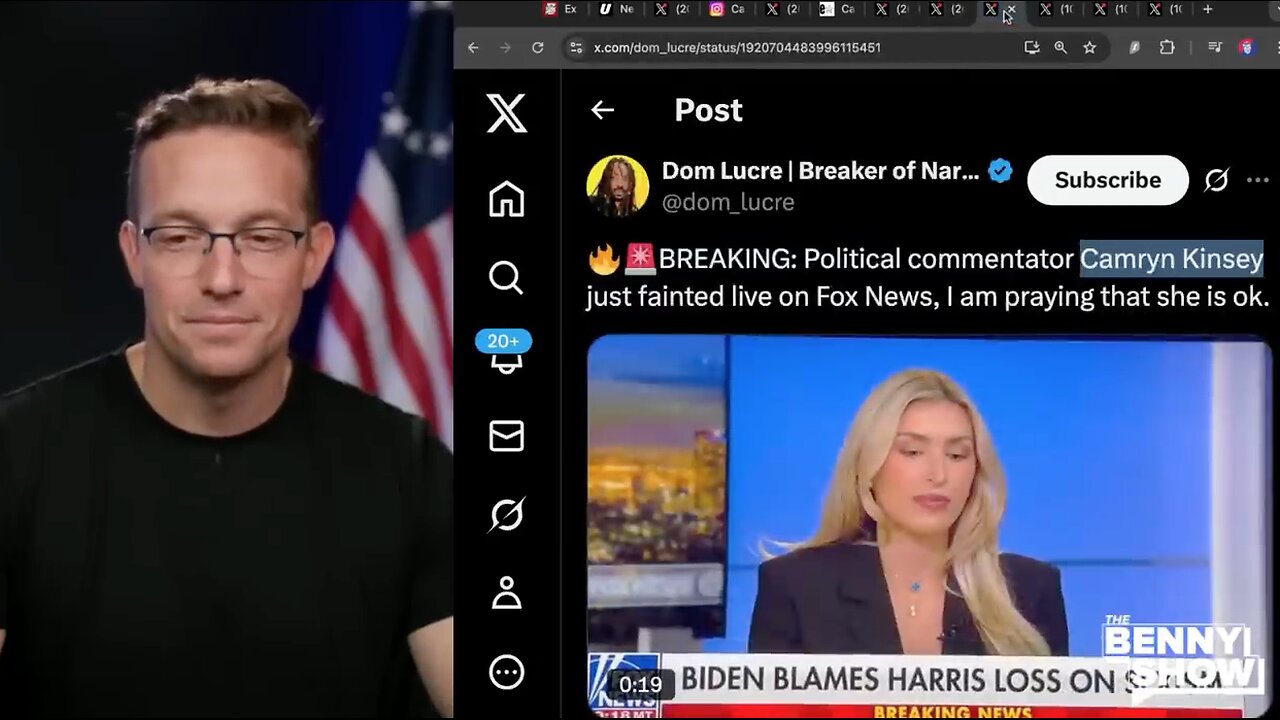Click the blue verified badge

click(x=1000, y=171)
